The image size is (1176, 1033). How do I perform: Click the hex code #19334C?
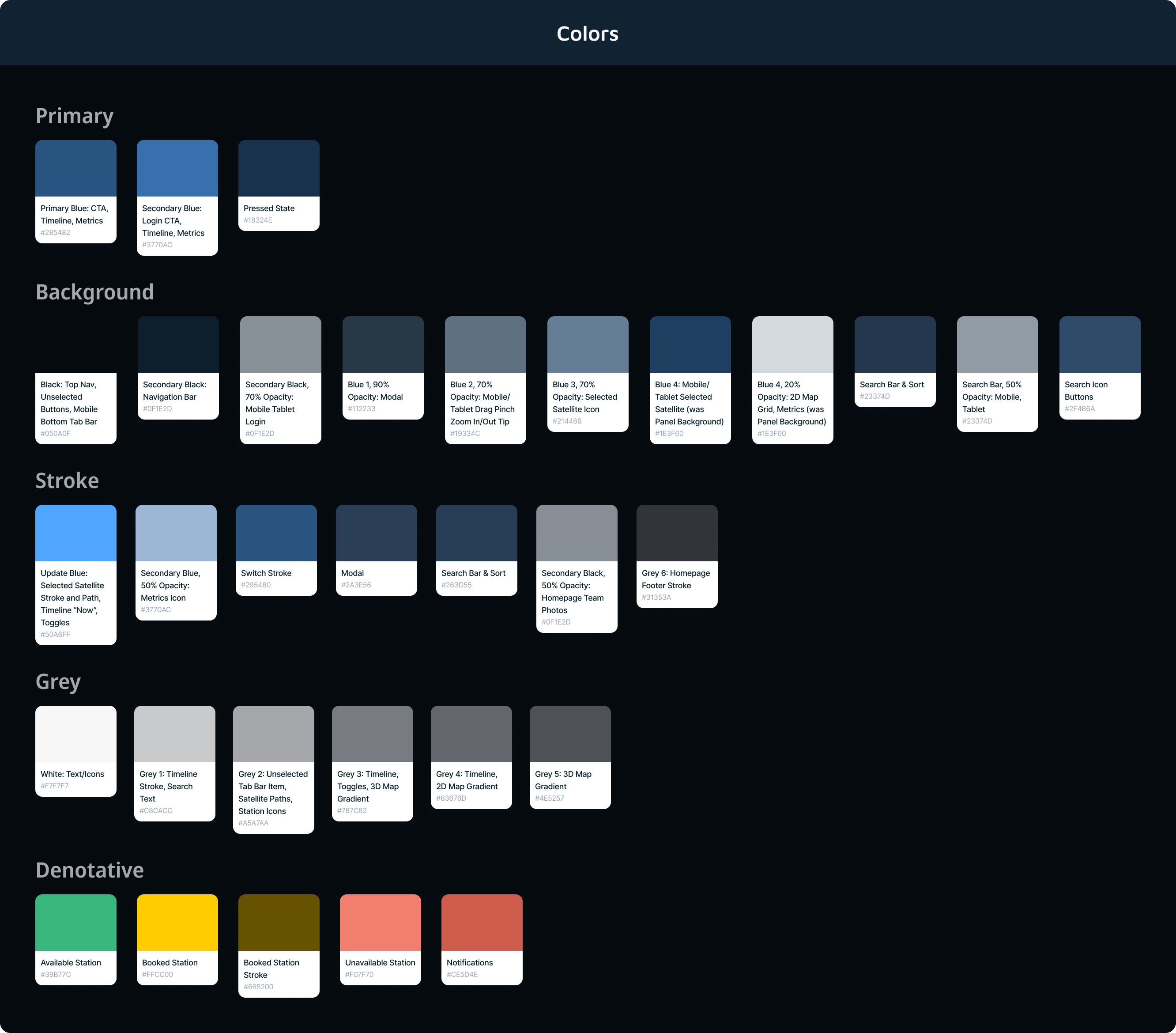(465, 434)
